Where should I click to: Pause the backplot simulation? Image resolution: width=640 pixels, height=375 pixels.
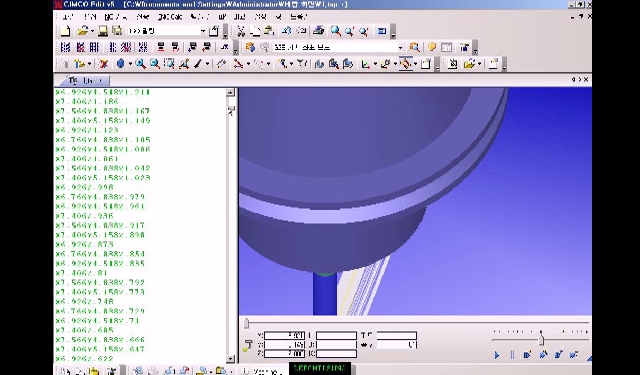point(512,355)
